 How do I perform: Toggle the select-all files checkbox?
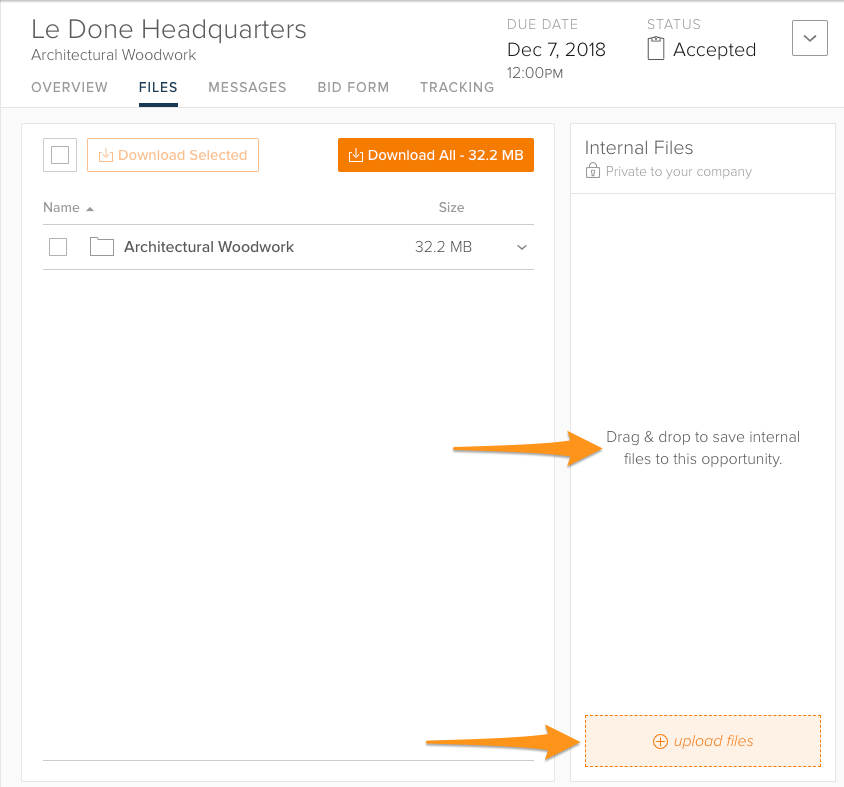[60, 155]
